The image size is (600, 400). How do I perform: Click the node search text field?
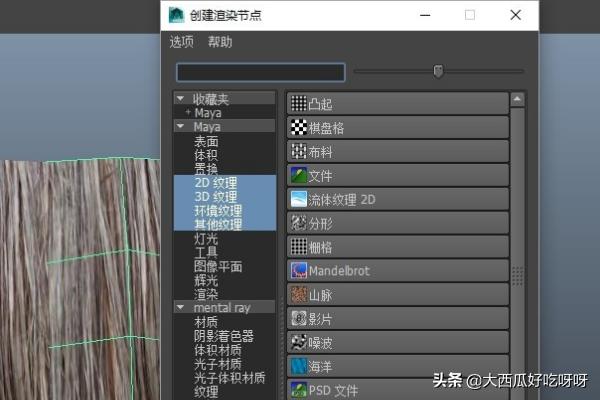point(260,72)
